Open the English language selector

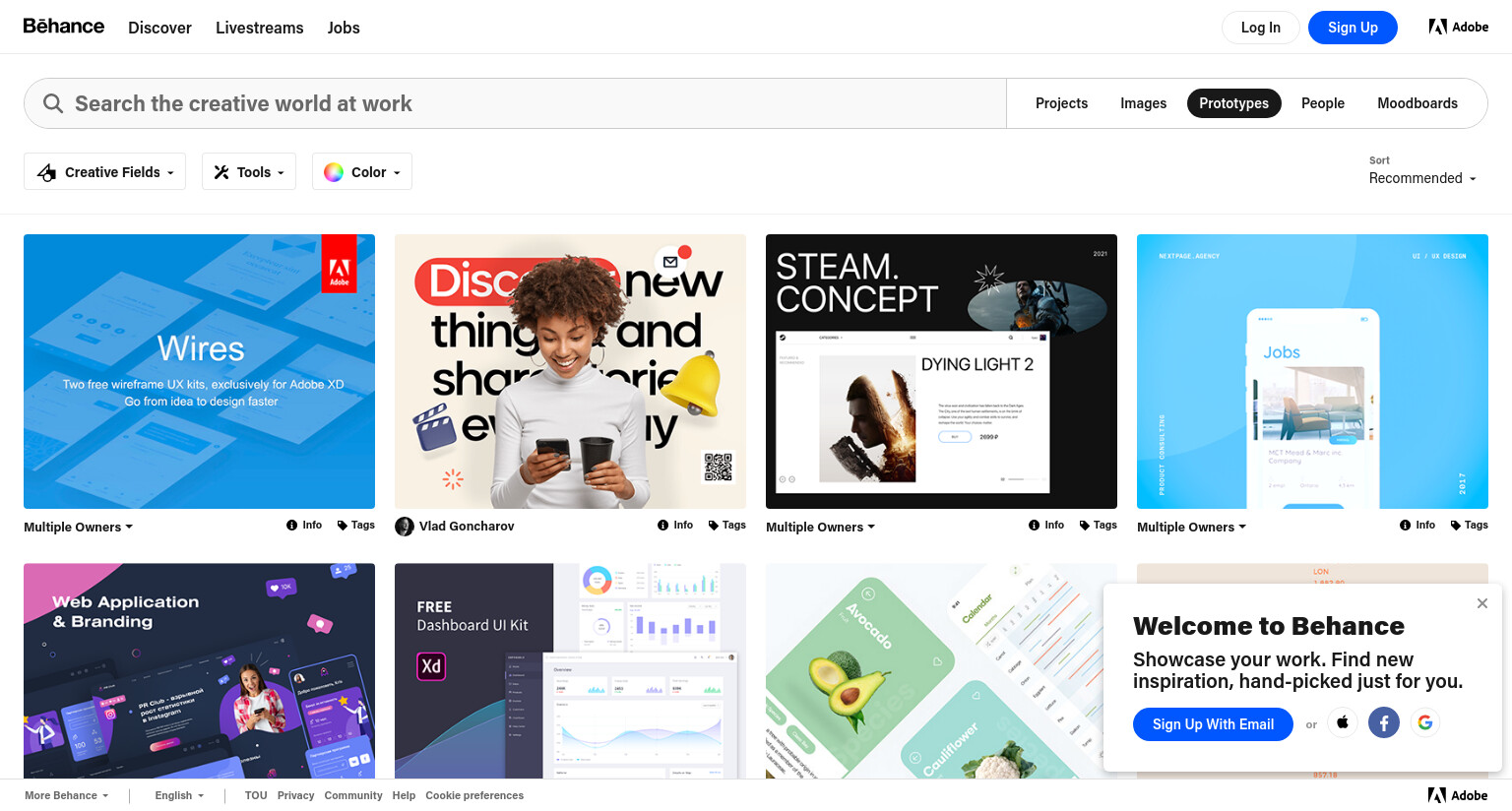point(179,795)
